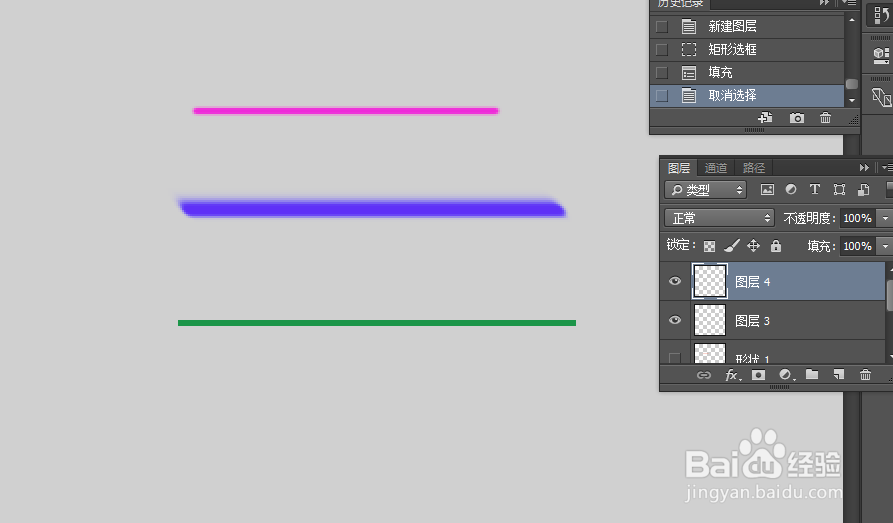Click the 图层 3 layer thumbnail
Image resolution: width=893 pixels, height=523 pixels.
click(710, 320)
